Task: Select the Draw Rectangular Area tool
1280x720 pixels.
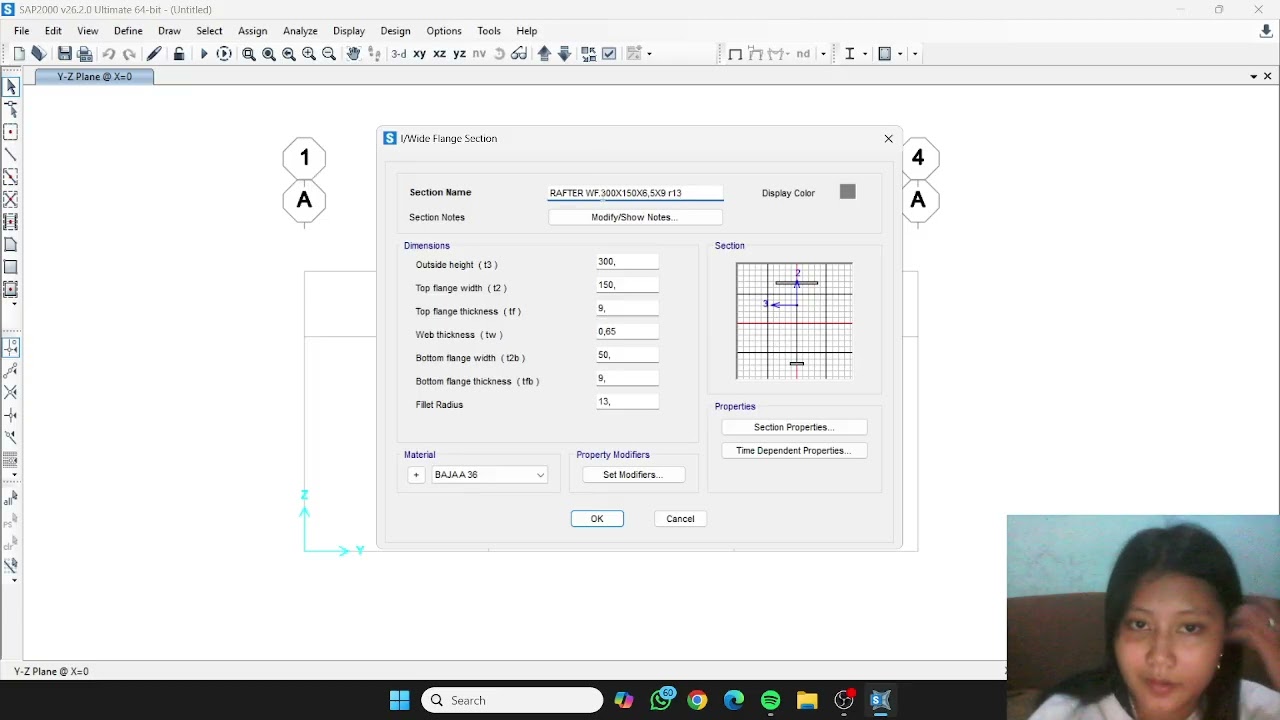Action: click(x=11, y=267)
